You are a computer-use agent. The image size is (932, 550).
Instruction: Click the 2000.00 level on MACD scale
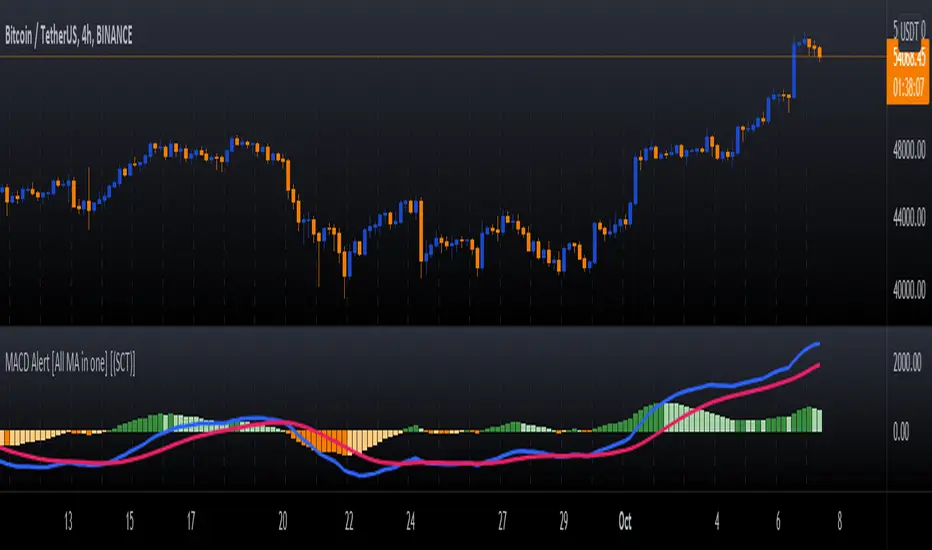pyautogui.click(x=907, y=362)
